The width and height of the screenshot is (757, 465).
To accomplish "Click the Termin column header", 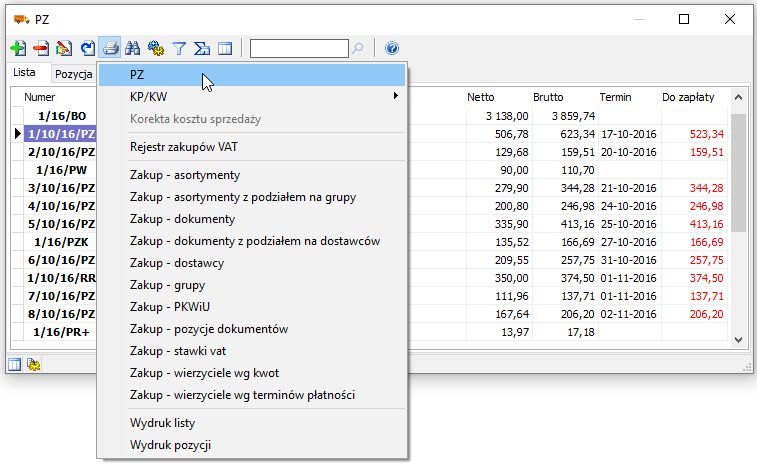I will [615, 97].
